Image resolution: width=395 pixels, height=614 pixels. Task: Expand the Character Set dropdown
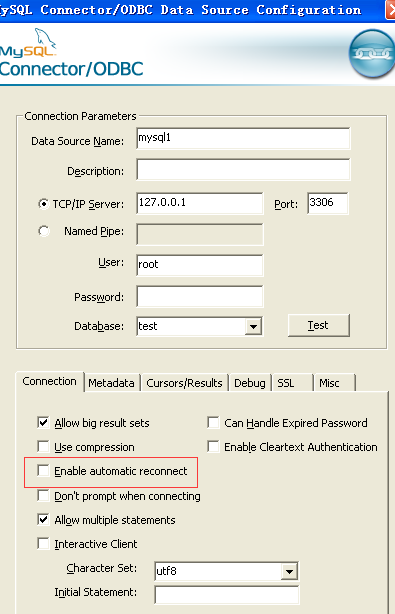(x=289, y=571)
